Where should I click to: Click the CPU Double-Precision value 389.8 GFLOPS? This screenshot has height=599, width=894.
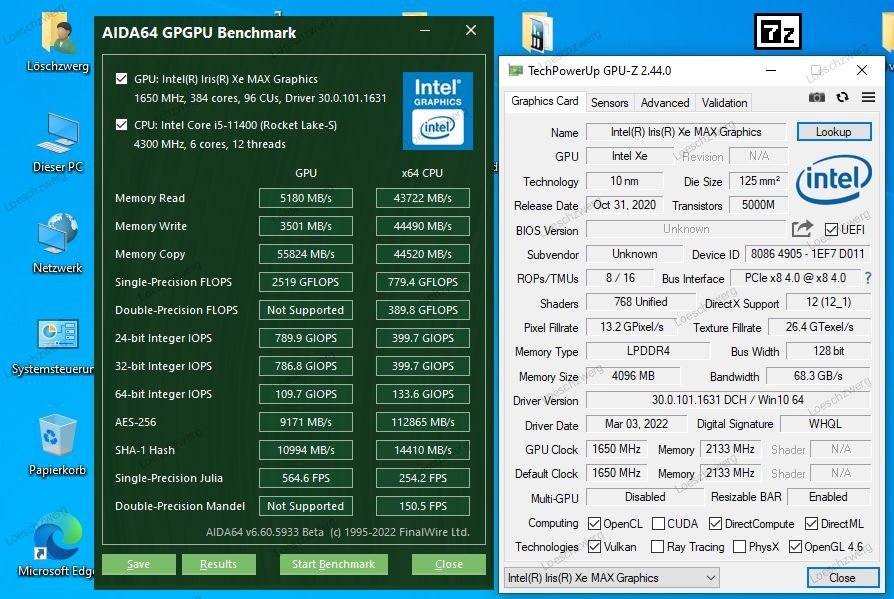coord(422,309)
